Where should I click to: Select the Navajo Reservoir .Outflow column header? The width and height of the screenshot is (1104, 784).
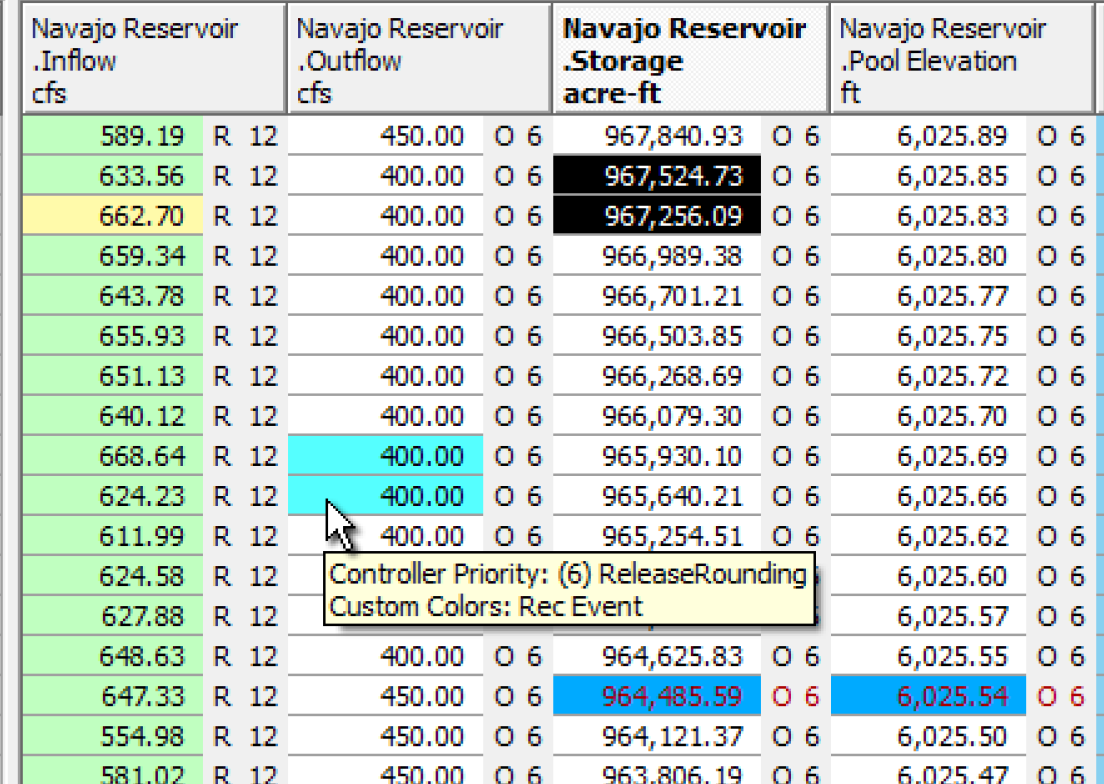click(x=418, y=60)
